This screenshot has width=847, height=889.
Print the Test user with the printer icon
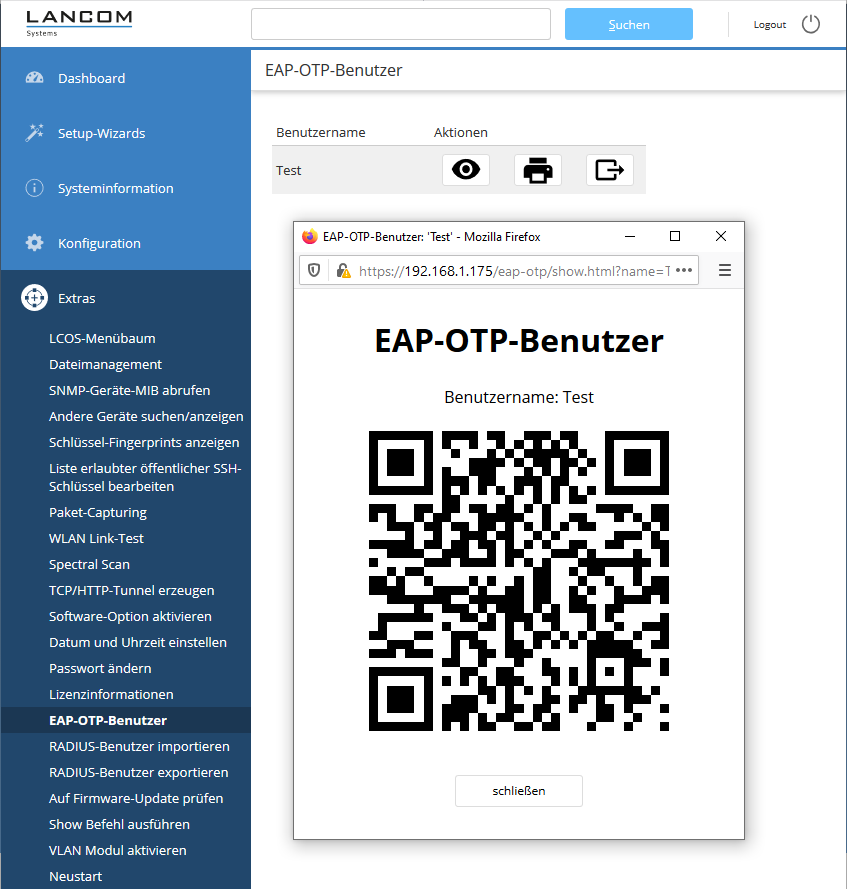pyautogui.click(x=538, y=170)
